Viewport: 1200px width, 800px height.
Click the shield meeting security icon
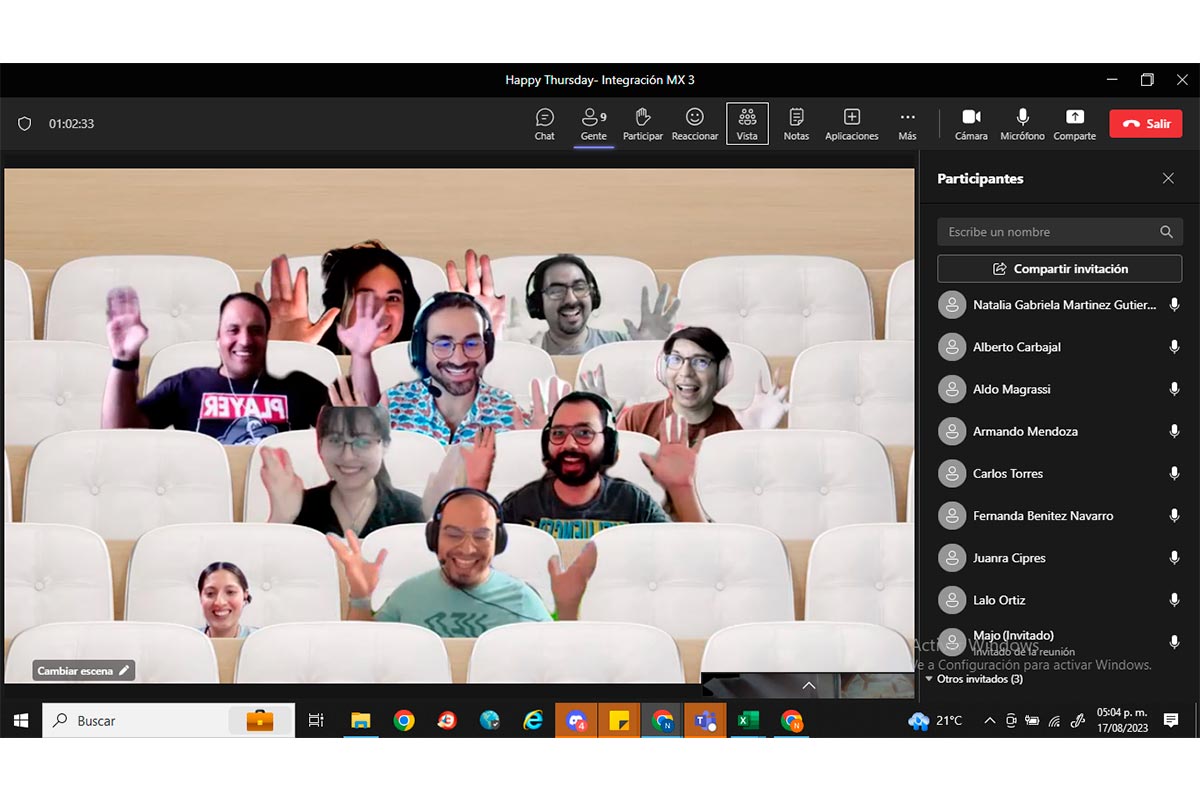[x=25, y=124]
